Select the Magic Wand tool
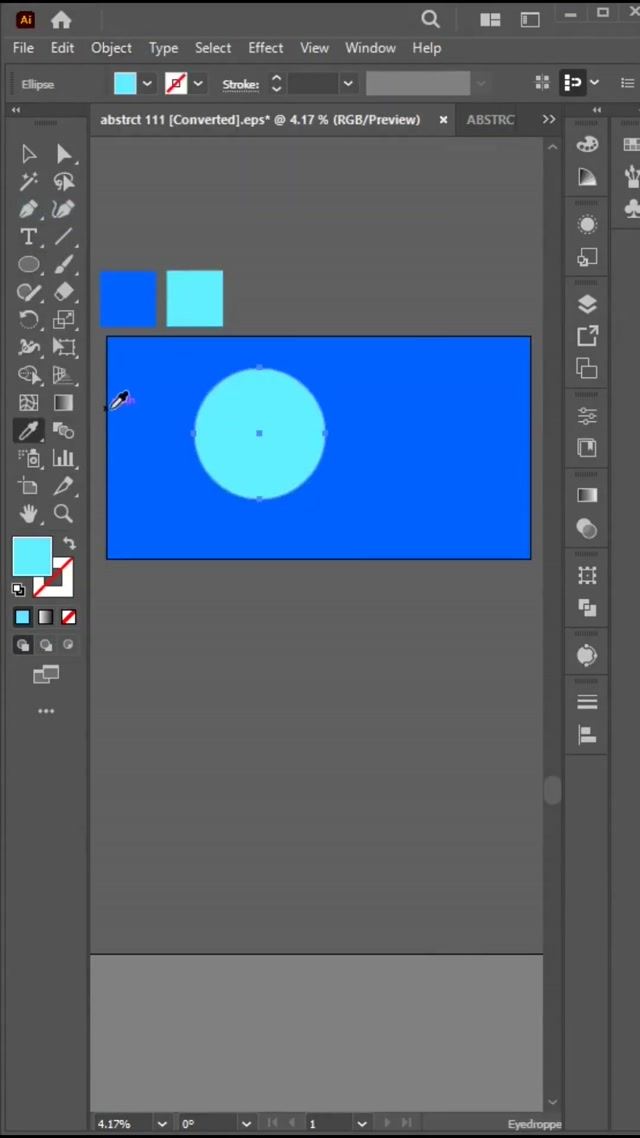This screenshot has width=640, height=1138. tap(28, 181)
